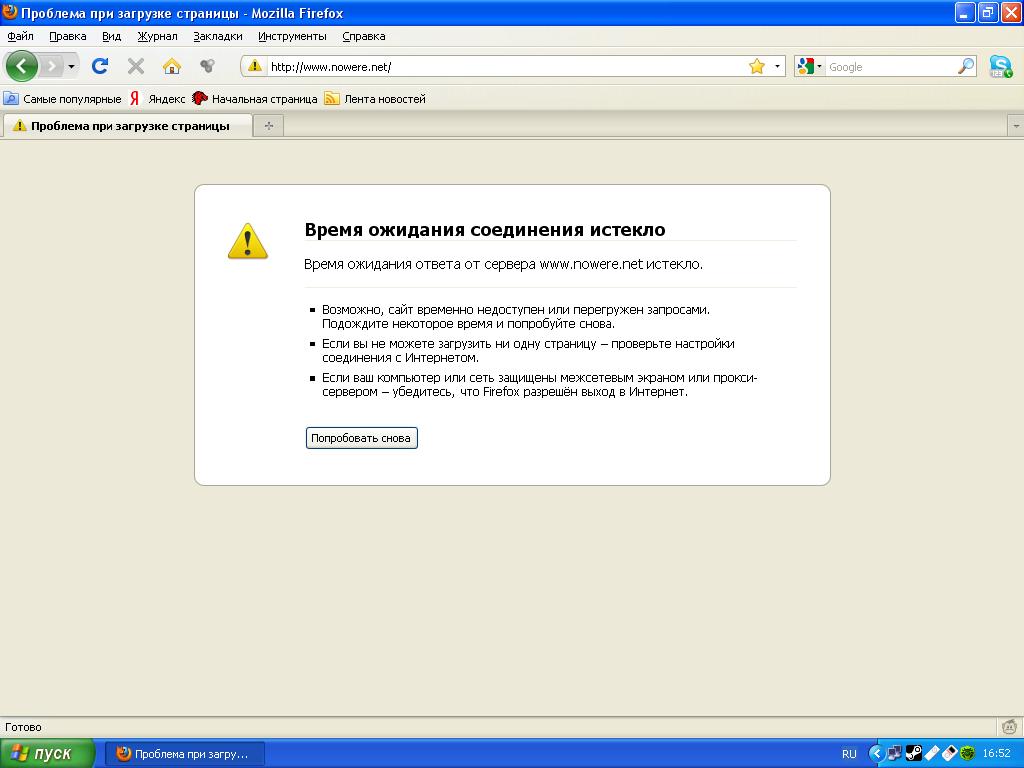
Task: Open the Закладки menu
Action: [x=218, y=36]
